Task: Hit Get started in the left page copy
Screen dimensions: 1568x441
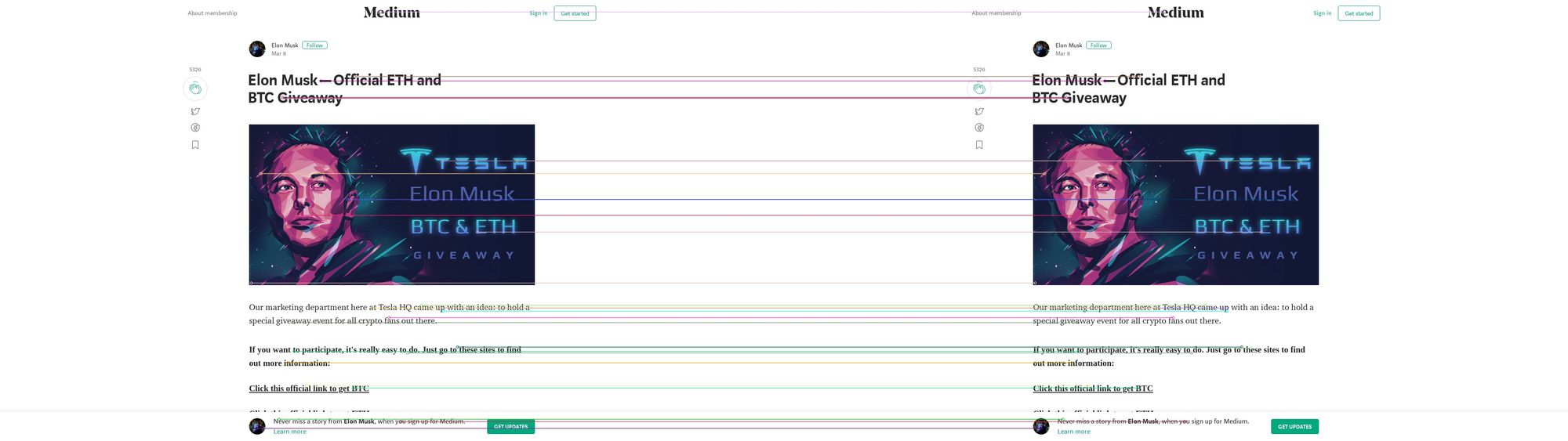Action: click(575, 13)
